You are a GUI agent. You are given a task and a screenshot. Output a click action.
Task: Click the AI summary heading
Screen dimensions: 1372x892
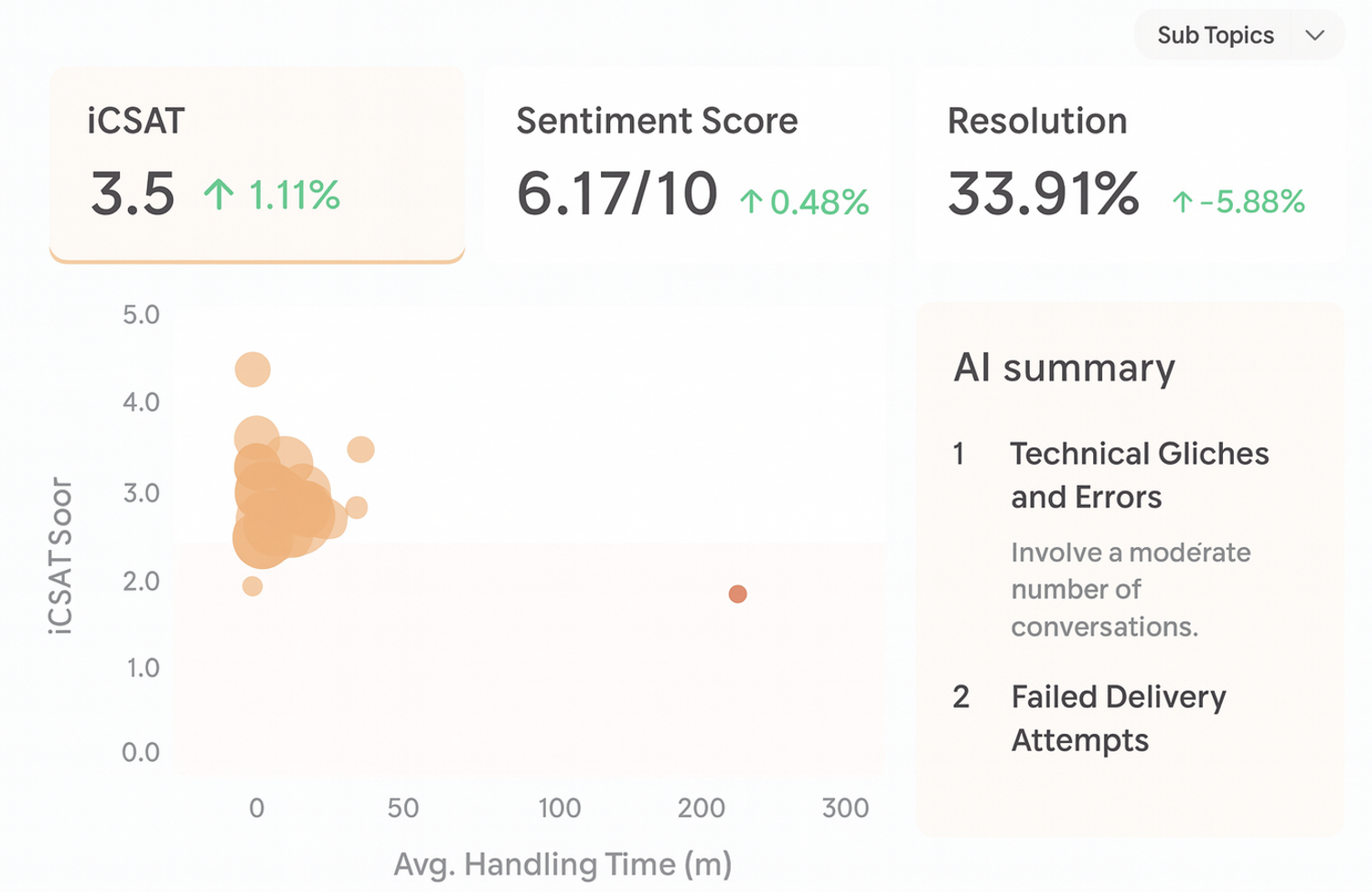tap(1064, 368)
